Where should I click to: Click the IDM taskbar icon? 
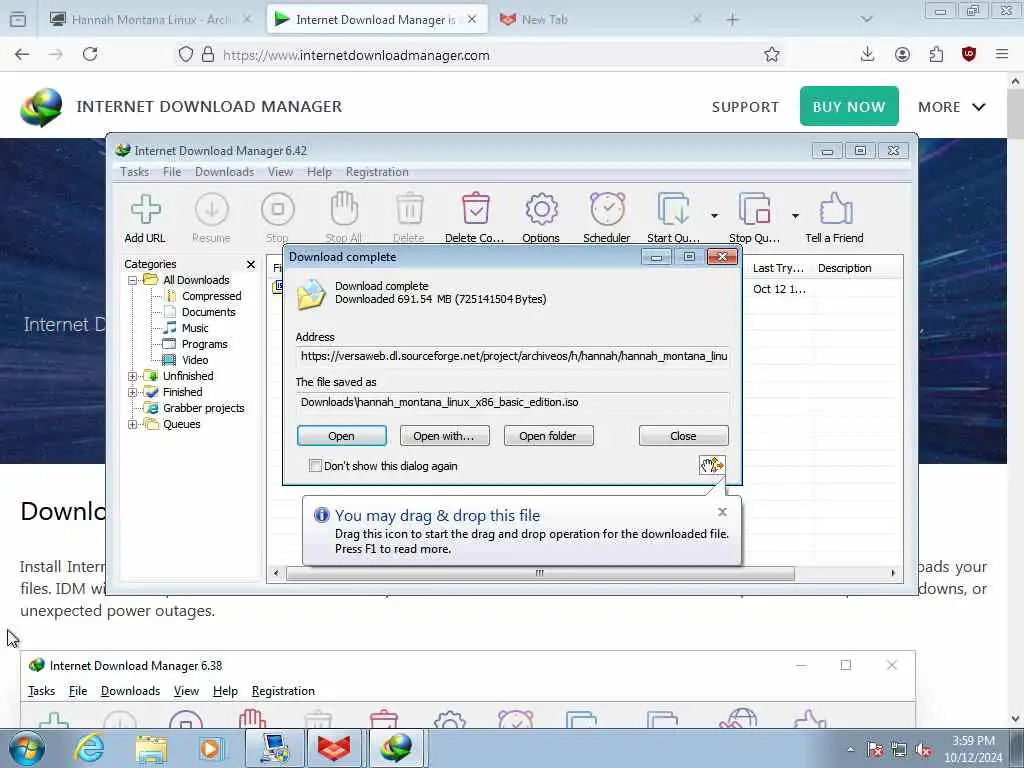[x=396, y=748]
